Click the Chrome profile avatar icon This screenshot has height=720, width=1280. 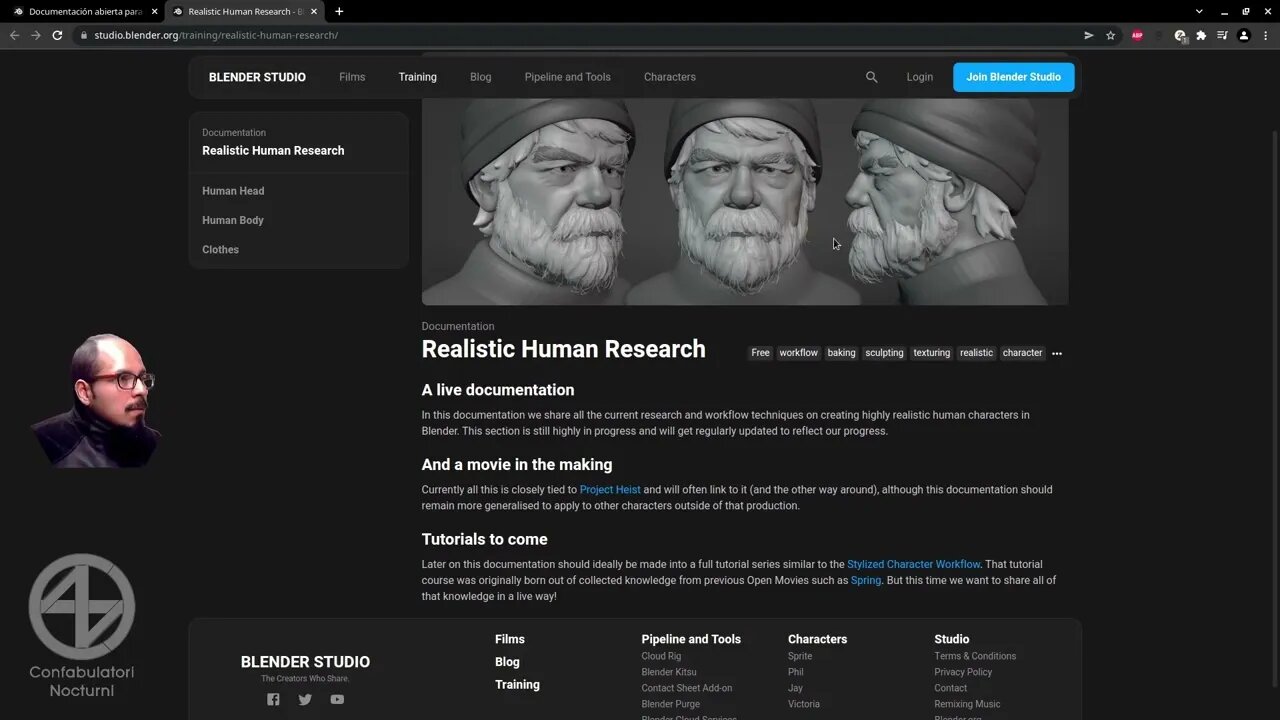pos(1244,35)
